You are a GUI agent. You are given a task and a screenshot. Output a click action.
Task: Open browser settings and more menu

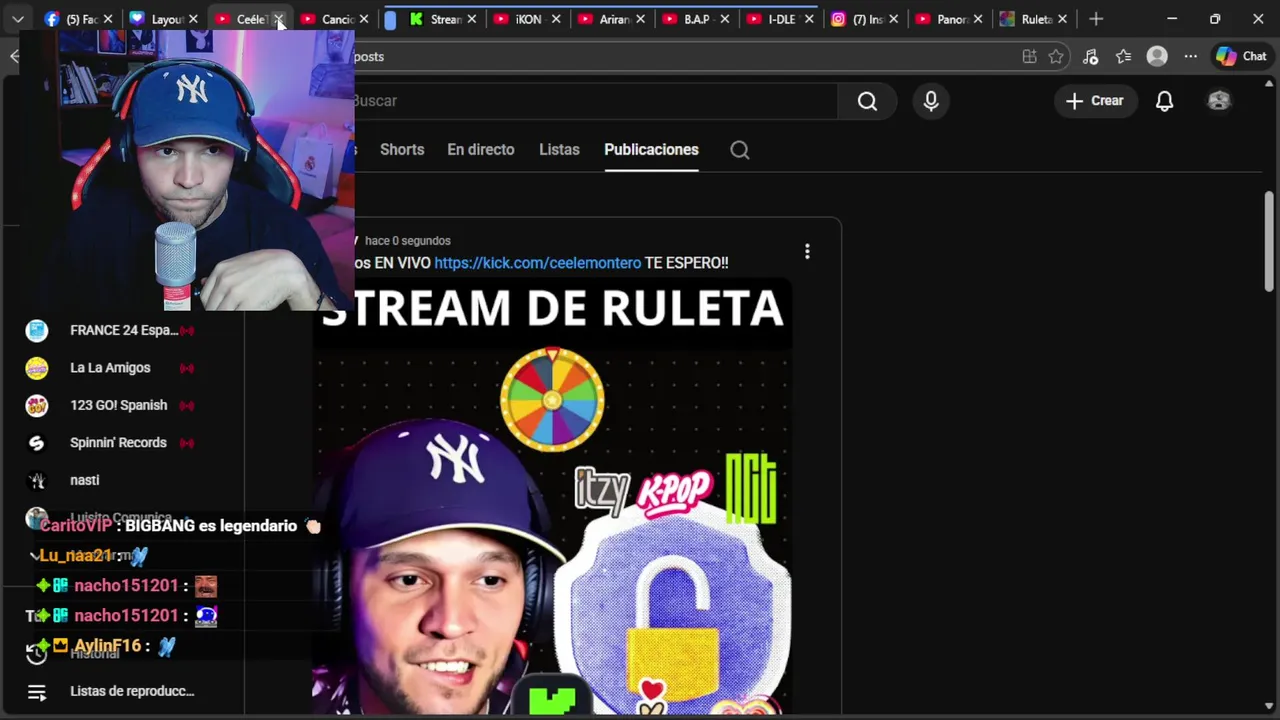pyautogui.click(x=1190, y=57)
